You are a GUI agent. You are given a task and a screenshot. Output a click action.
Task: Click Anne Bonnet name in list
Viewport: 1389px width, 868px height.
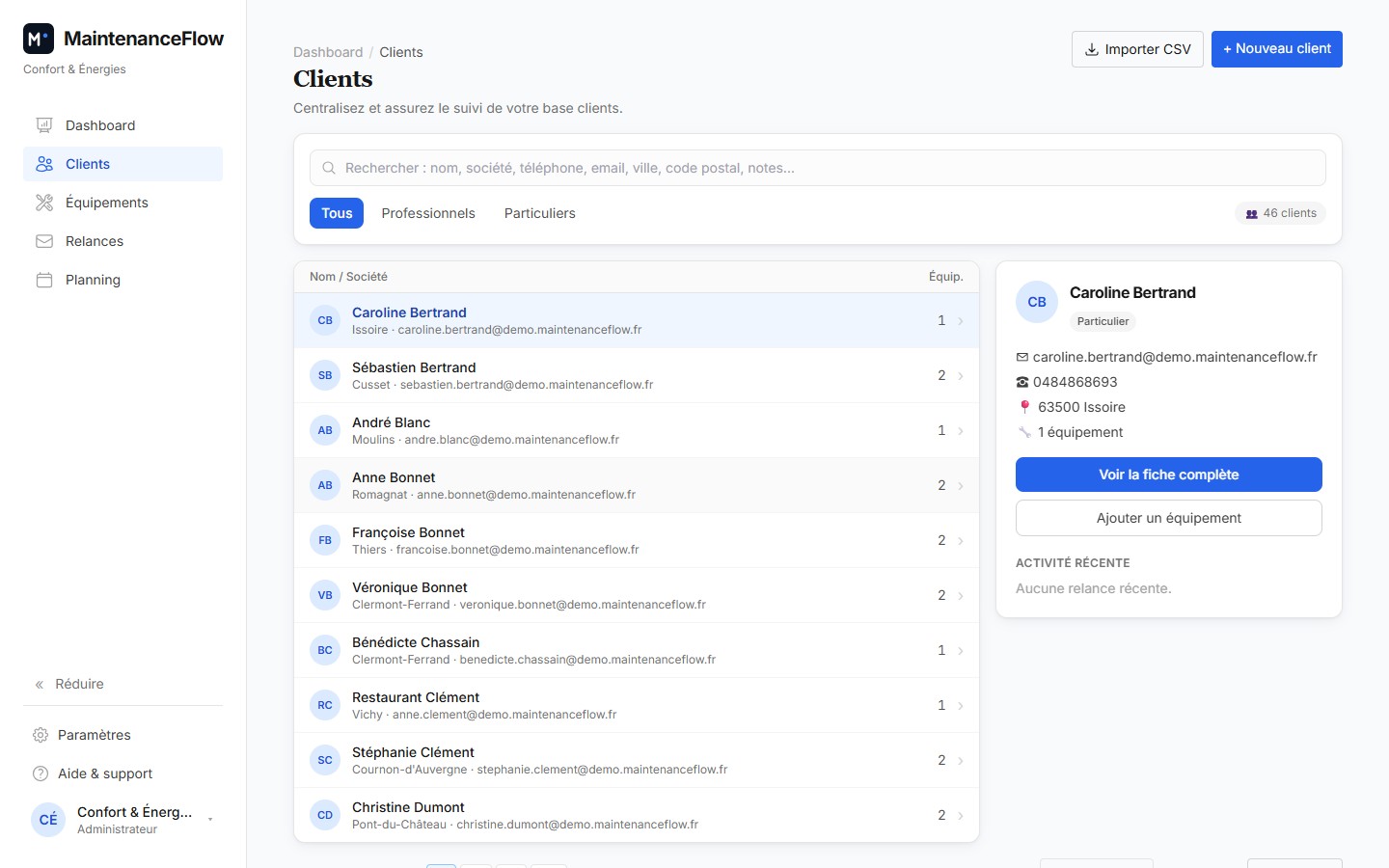pyautogui.click(x=394, y=477)
